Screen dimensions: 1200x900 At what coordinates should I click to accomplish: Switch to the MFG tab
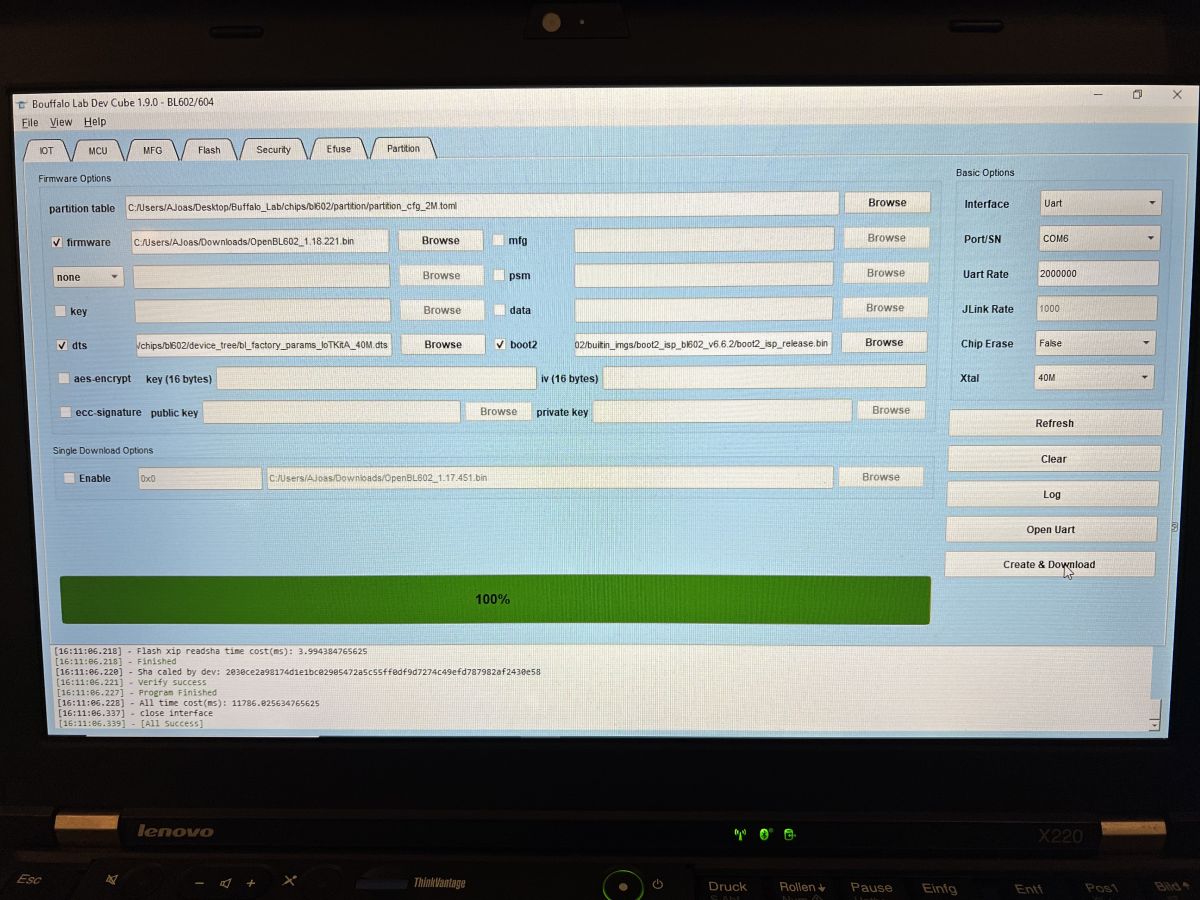click(x=152, y=150)
